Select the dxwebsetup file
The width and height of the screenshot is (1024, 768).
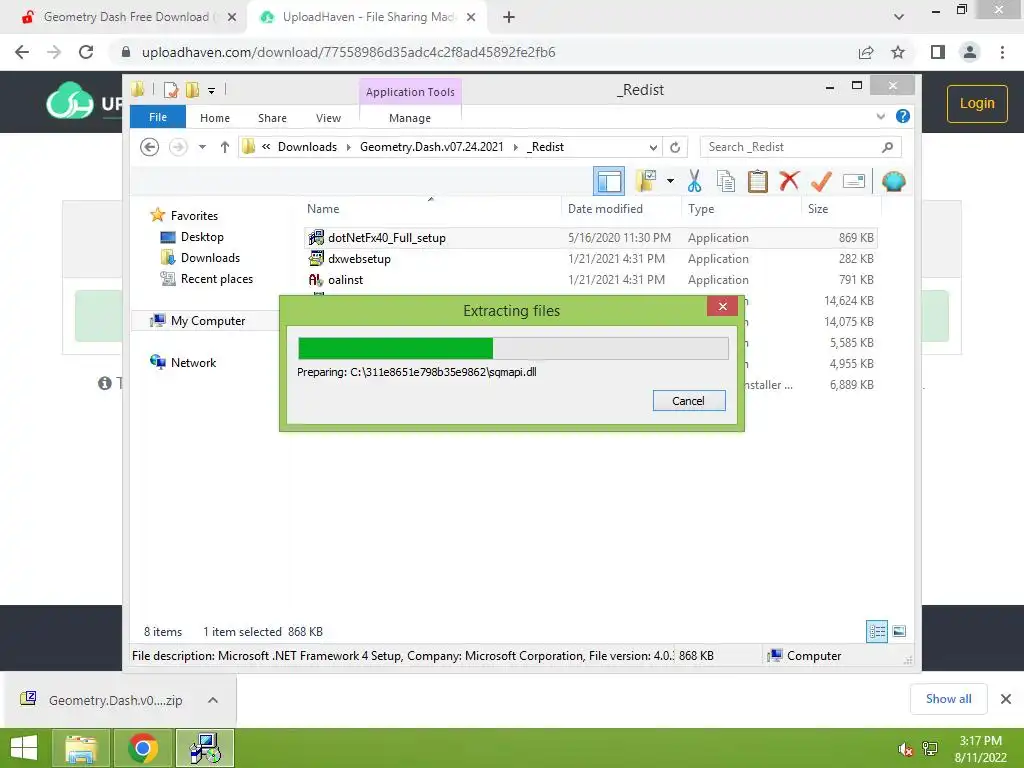(590, 259)
